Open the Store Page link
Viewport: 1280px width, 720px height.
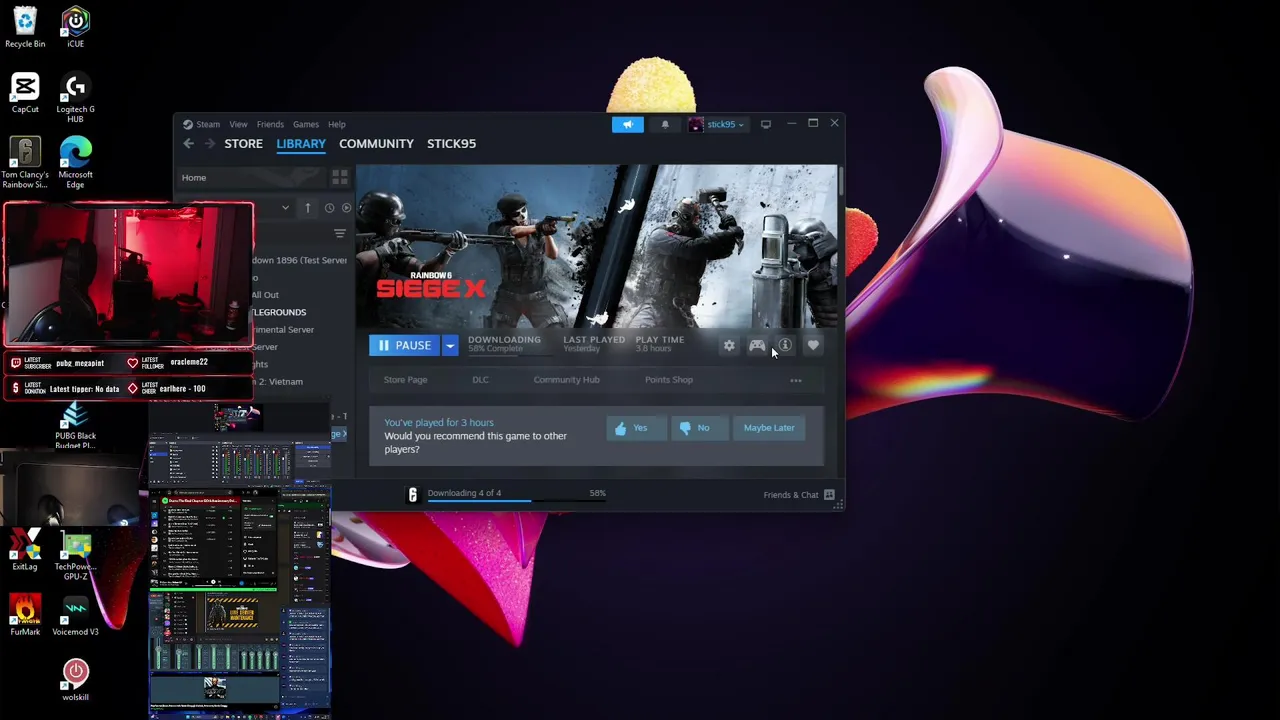(x=405, y=380)
